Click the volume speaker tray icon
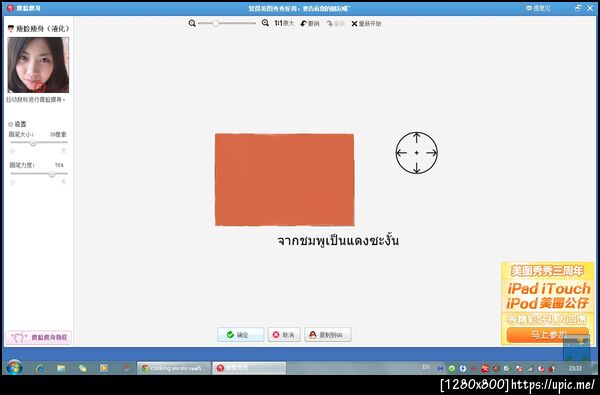 pyautogui.click(x=496, y=369)
